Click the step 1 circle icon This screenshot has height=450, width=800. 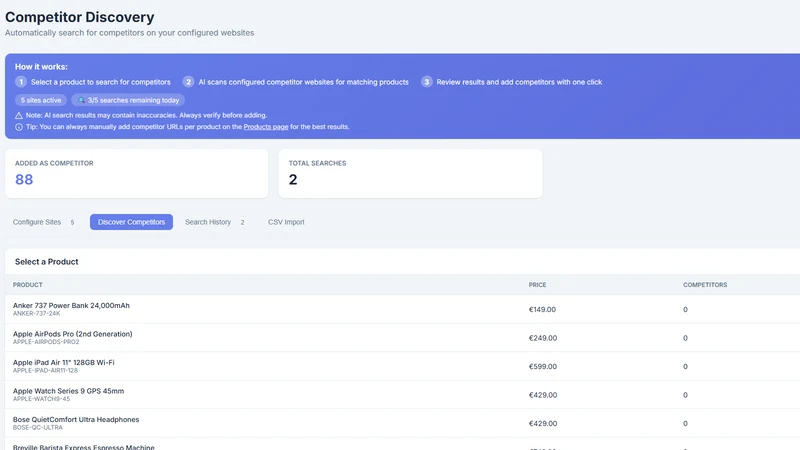[x=21, y=82]
